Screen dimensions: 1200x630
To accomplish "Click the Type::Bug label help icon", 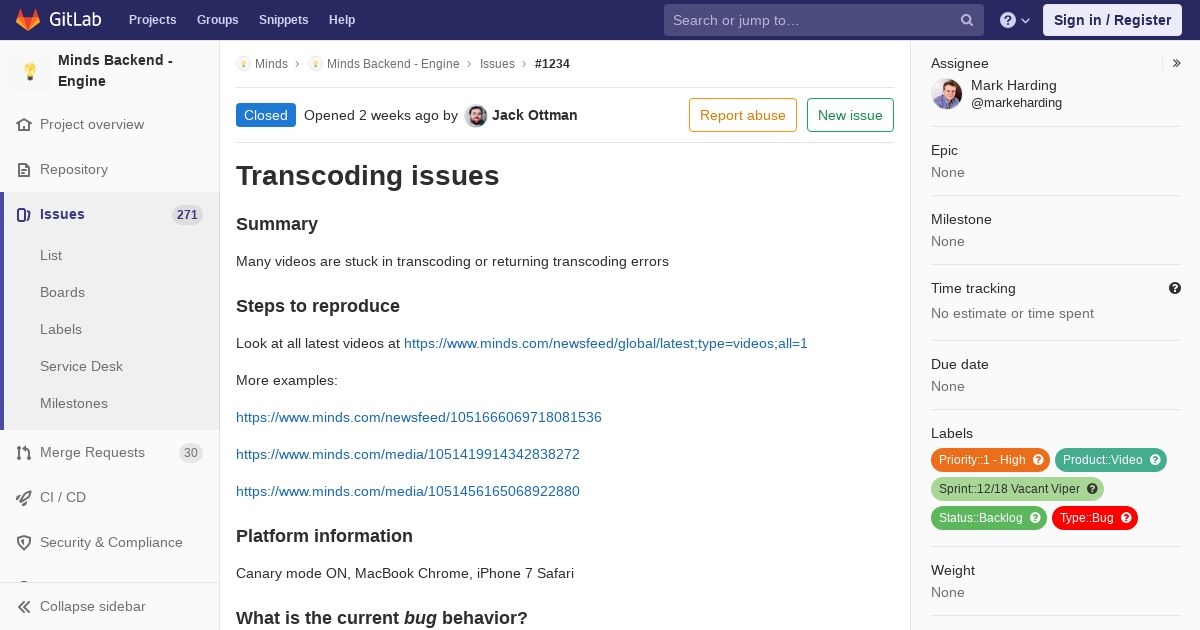I will coord(1126,518).
